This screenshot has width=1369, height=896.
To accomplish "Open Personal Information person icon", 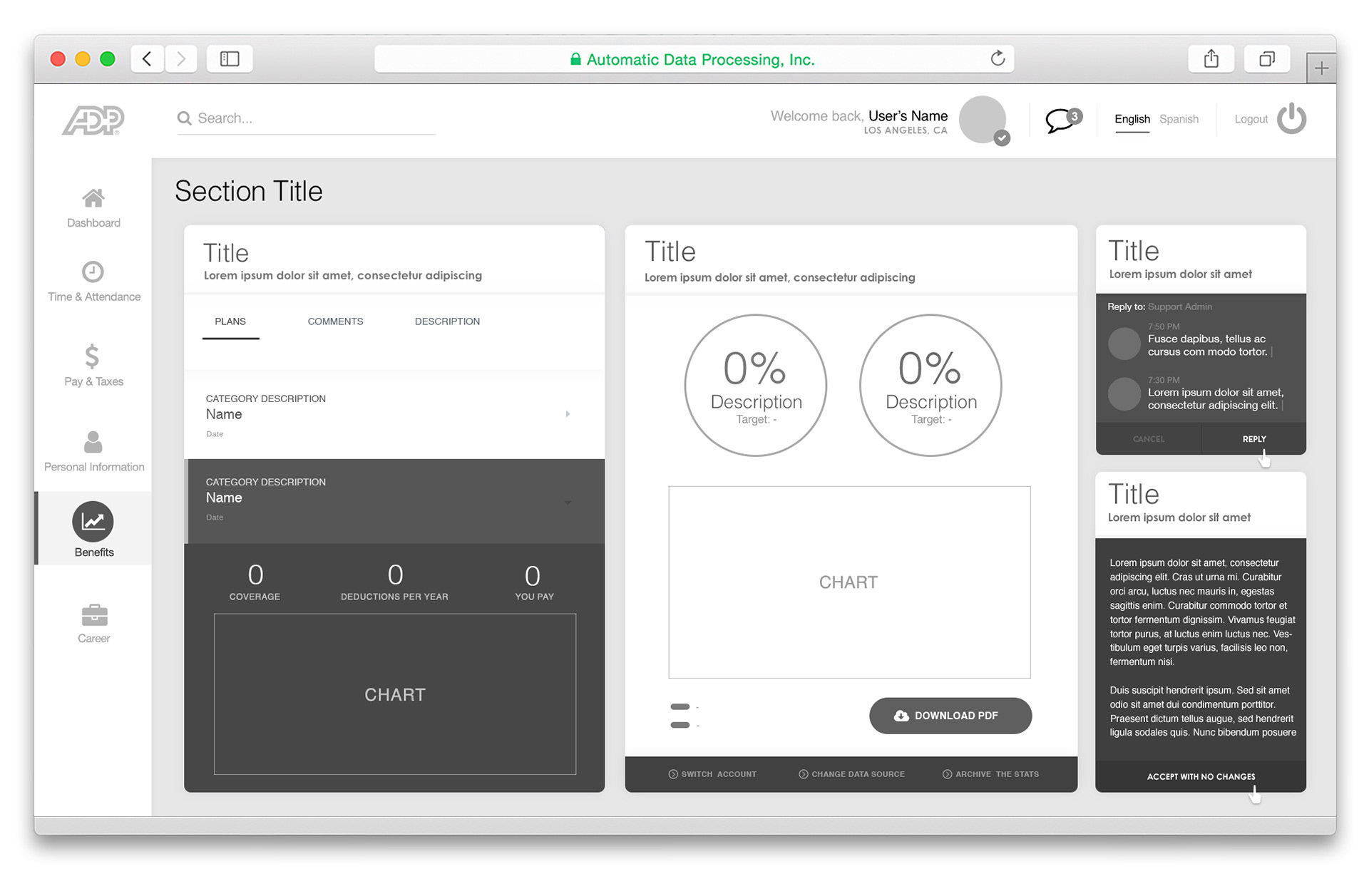I will coord(93,442).
